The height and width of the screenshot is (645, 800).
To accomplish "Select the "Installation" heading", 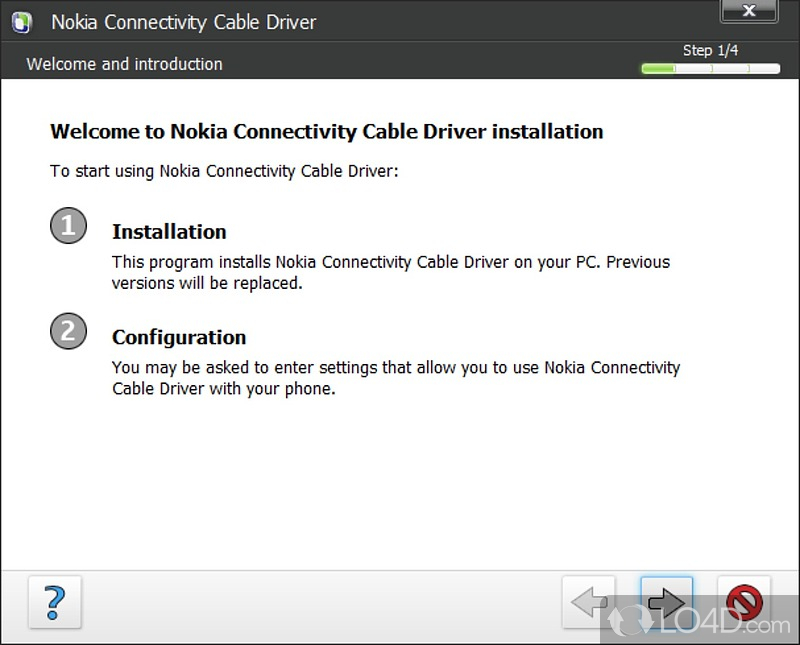I will [169, 232].
